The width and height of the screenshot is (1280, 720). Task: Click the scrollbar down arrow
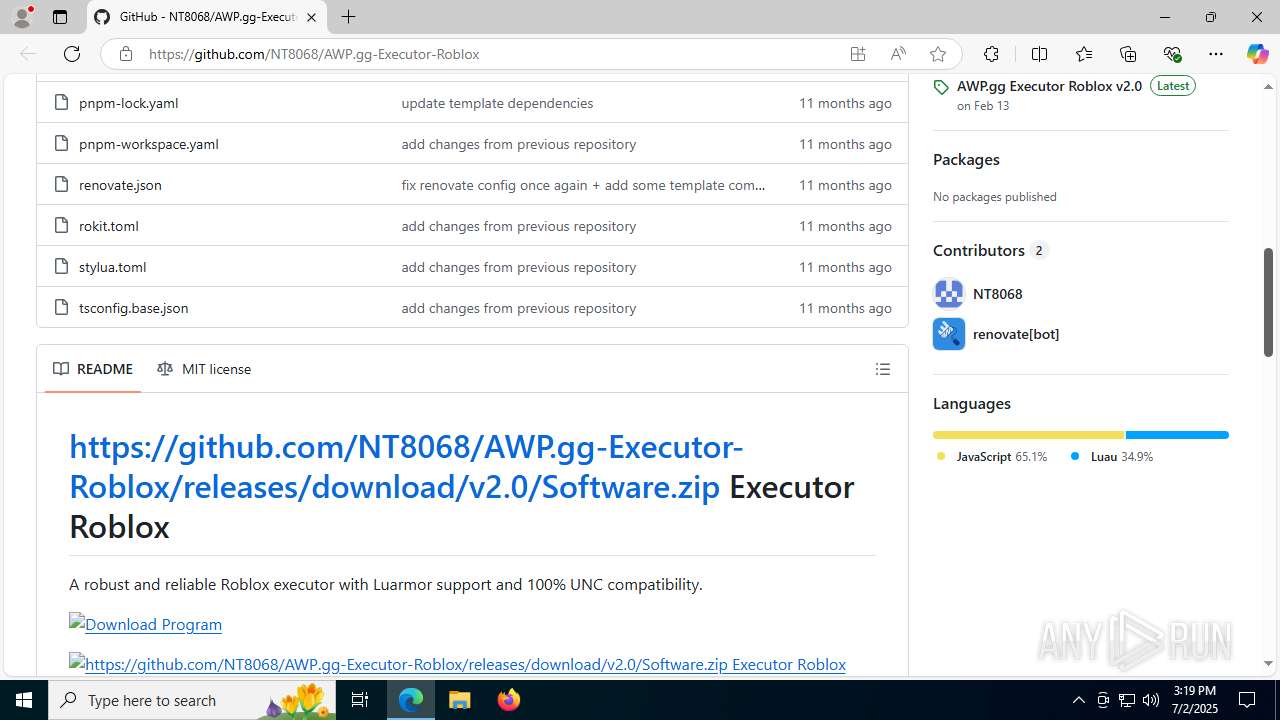[1268, 663]
